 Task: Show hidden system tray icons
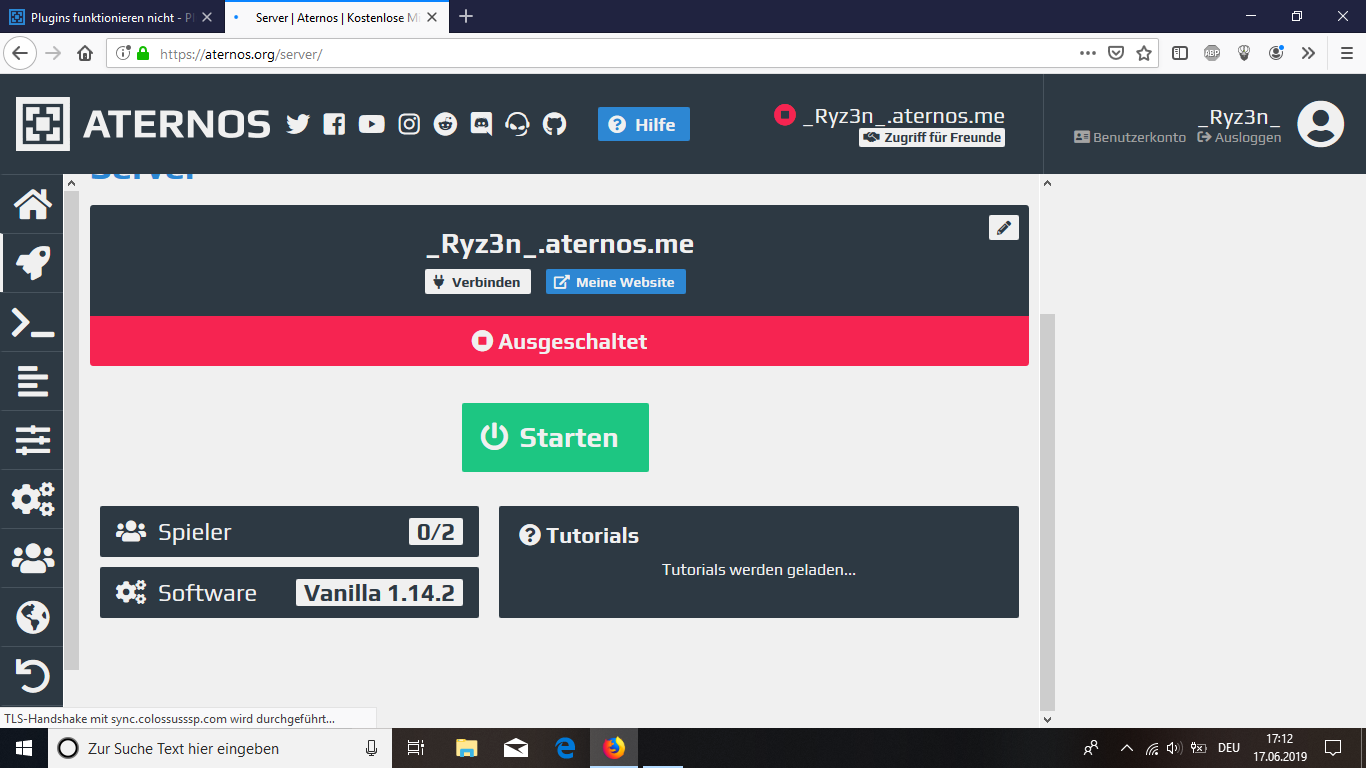pyautogui.click(x=1127, y=748)
